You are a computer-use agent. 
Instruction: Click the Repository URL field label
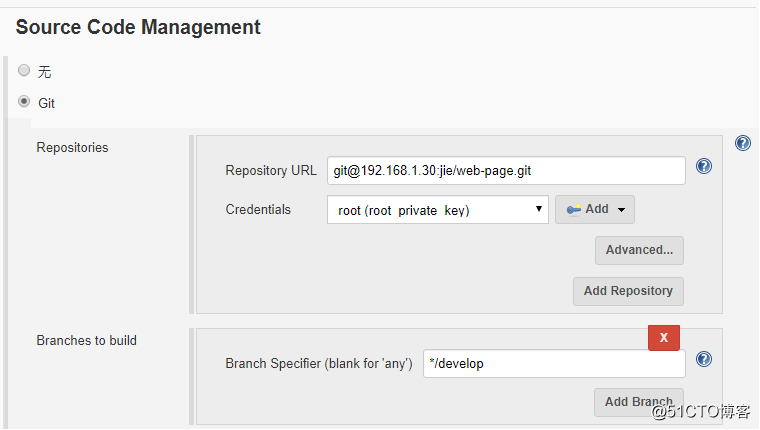tap(271, 171)
